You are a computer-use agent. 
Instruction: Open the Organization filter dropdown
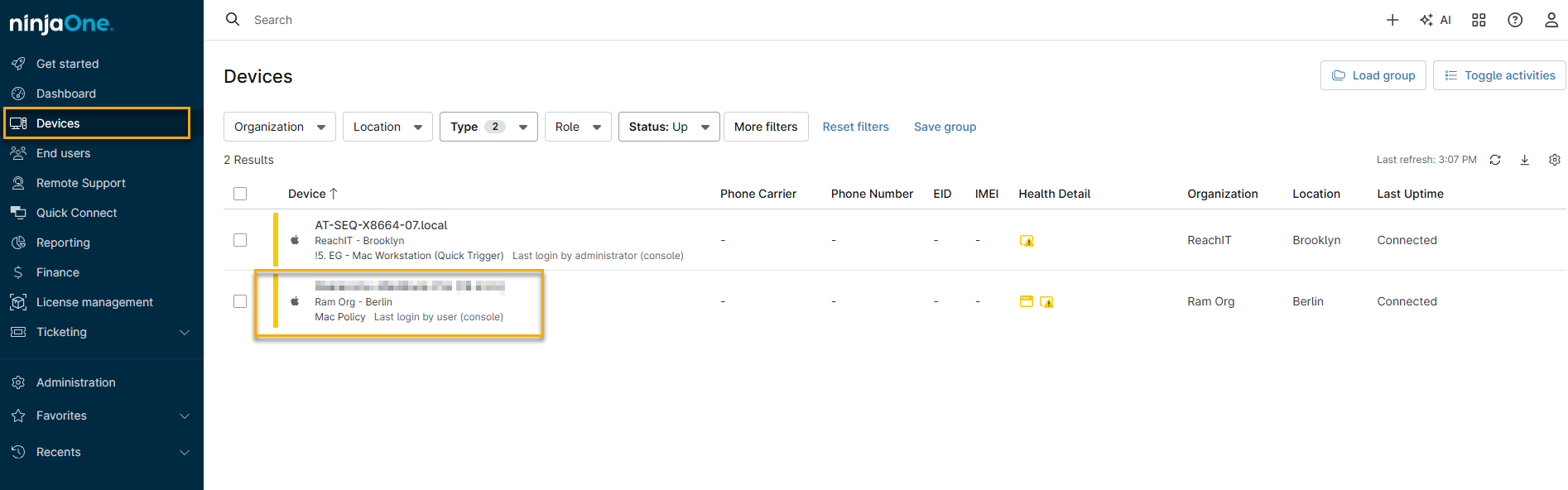click(x=279, y=127)
